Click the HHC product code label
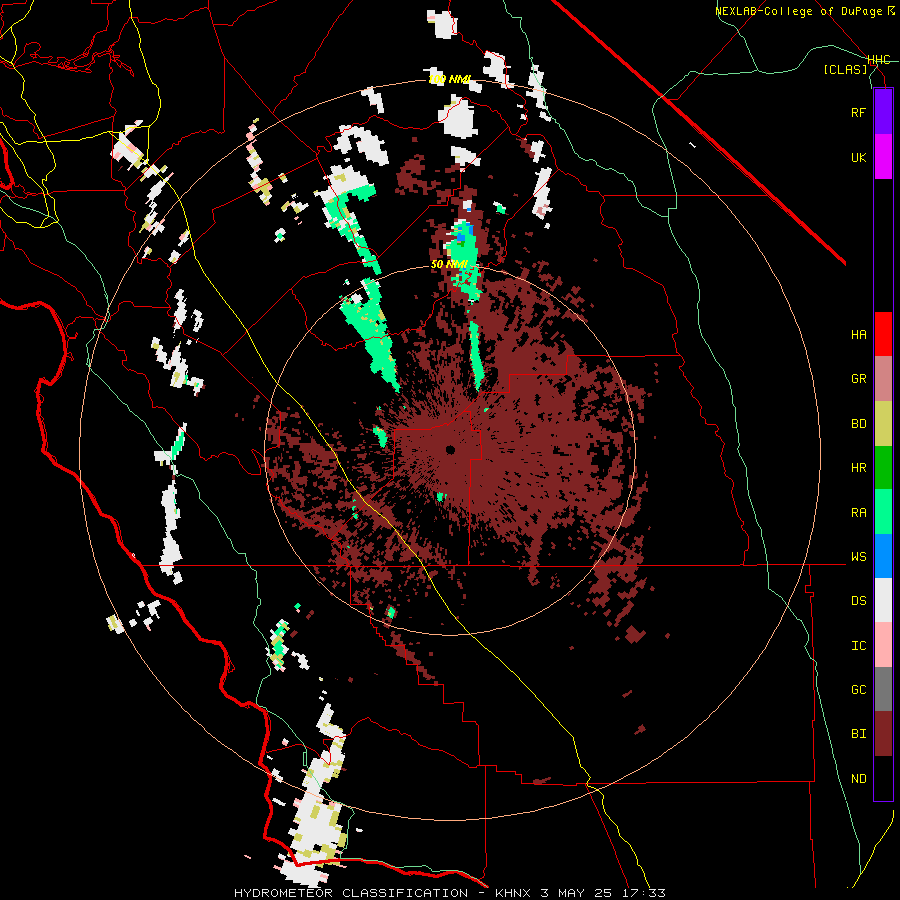 click(x=879, y=59)
